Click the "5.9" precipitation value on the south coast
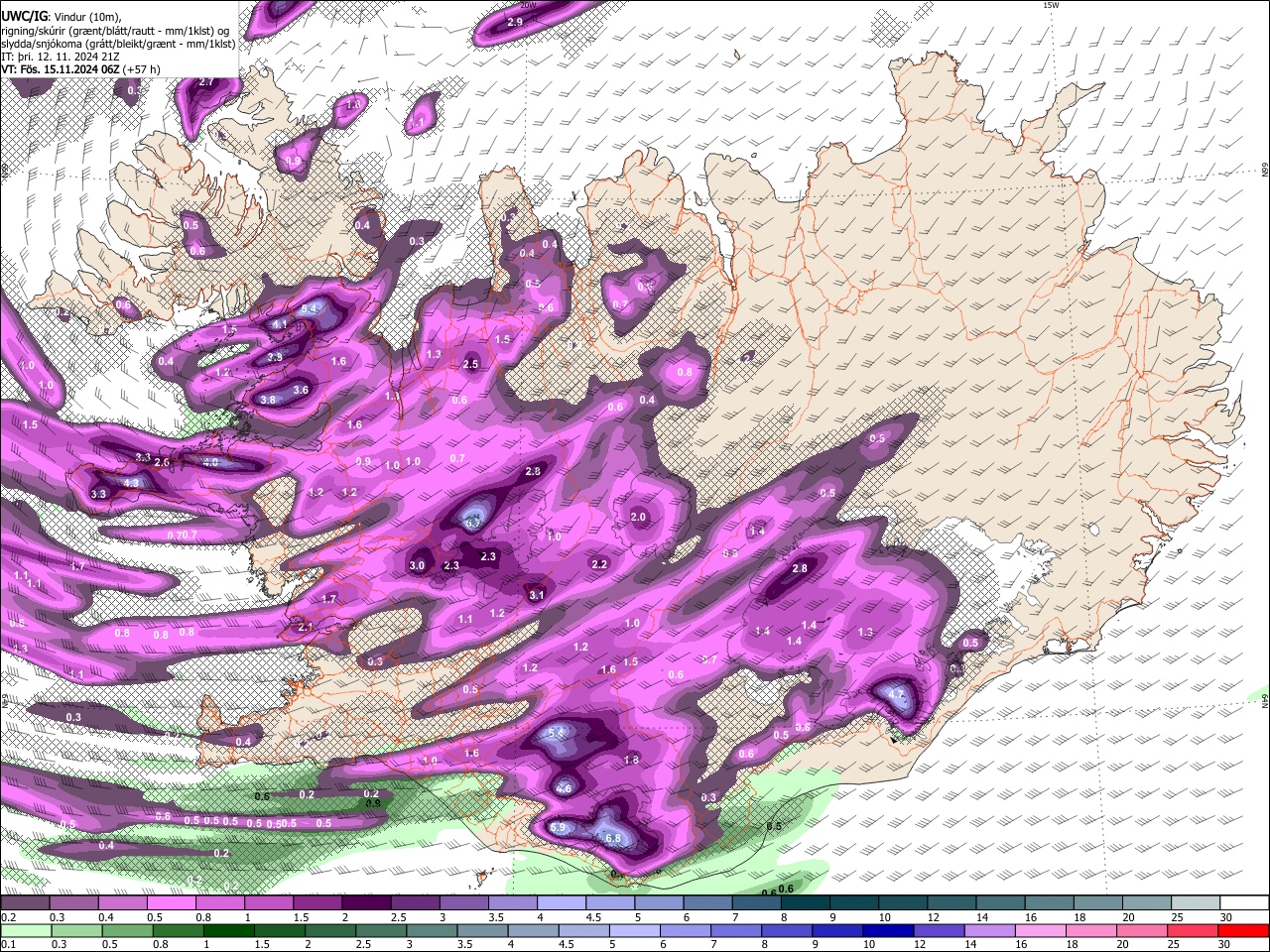The height and width of the screenshot is (952, 1270). (557, 827)
